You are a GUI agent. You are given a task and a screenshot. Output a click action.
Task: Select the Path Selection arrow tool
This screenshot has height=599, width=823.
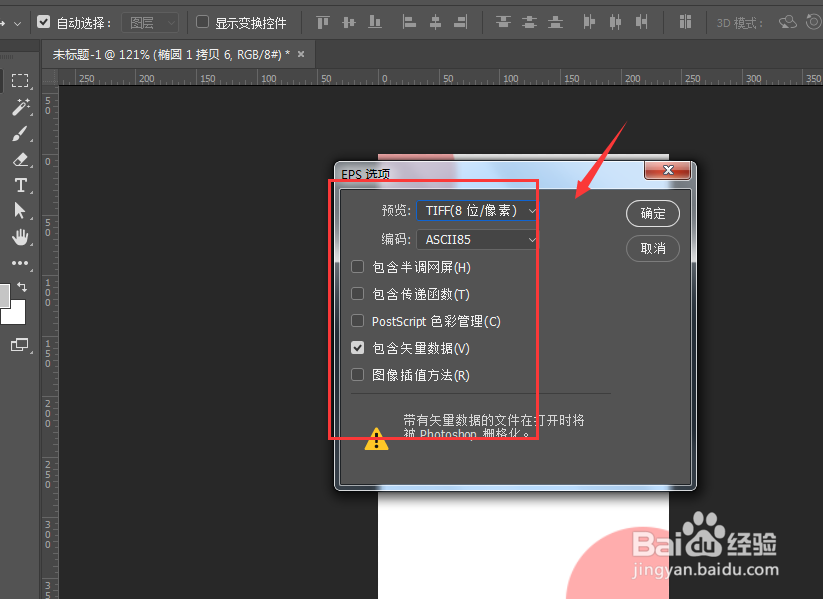[22, 211]
